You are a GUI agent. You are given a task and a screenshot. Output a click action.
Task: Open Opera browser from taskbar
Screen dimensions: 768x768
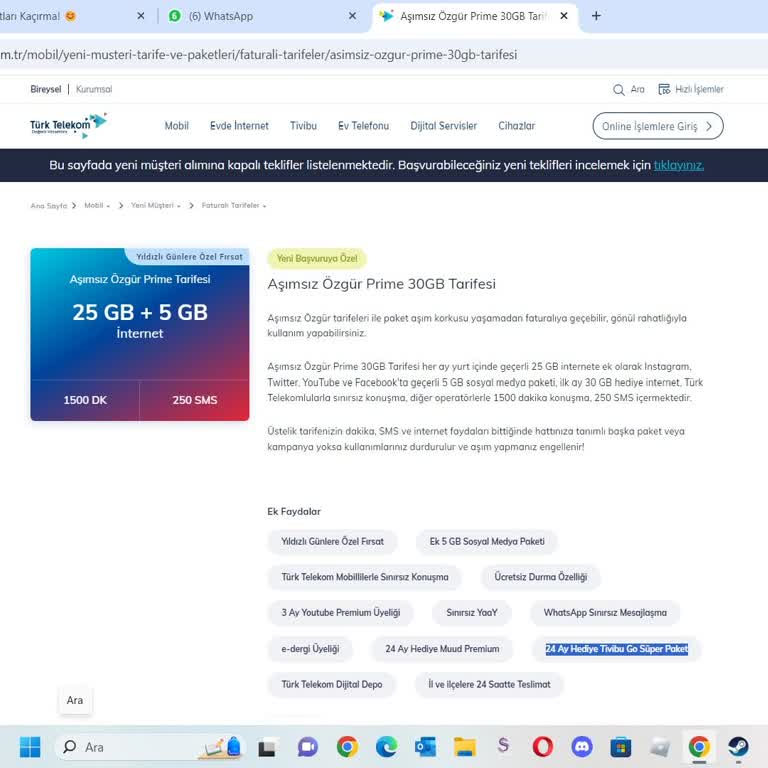[x=543, y=747]
